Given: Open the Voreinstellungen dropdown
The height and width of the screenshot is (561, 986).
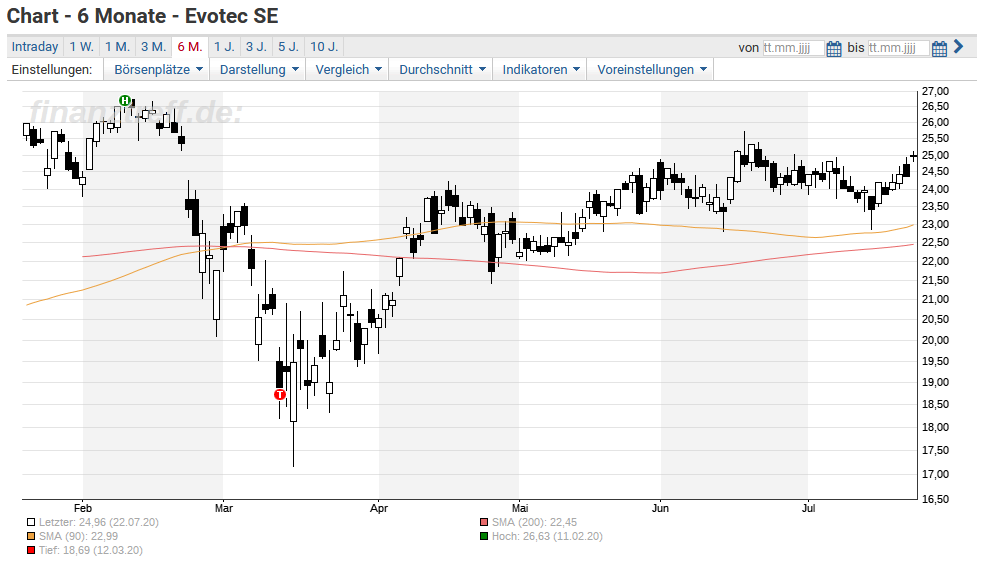Looking at the screenshot, I should click(x=651, y=70).
